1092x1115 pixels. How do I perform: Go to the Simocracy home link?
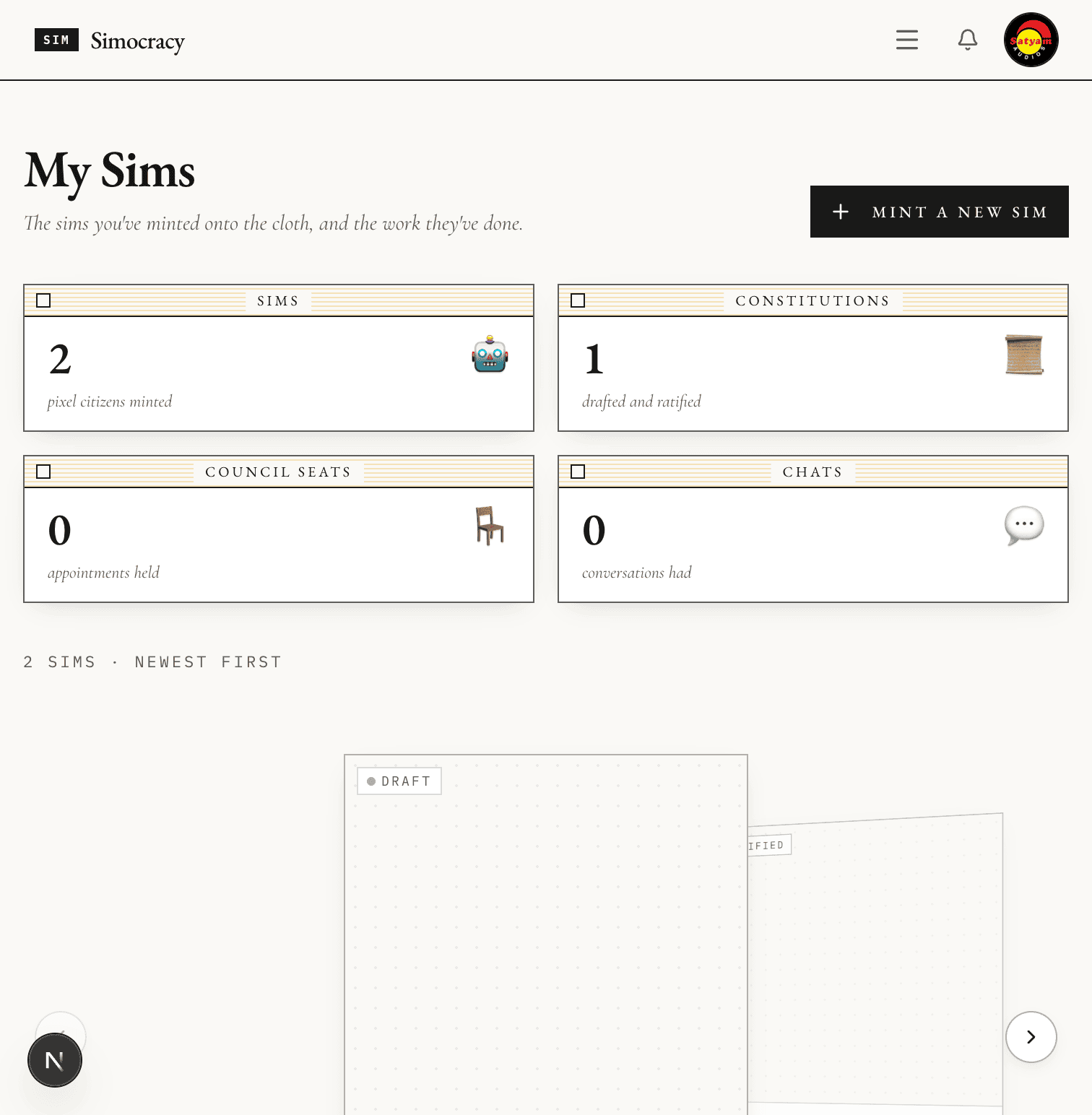pos(137,41)
